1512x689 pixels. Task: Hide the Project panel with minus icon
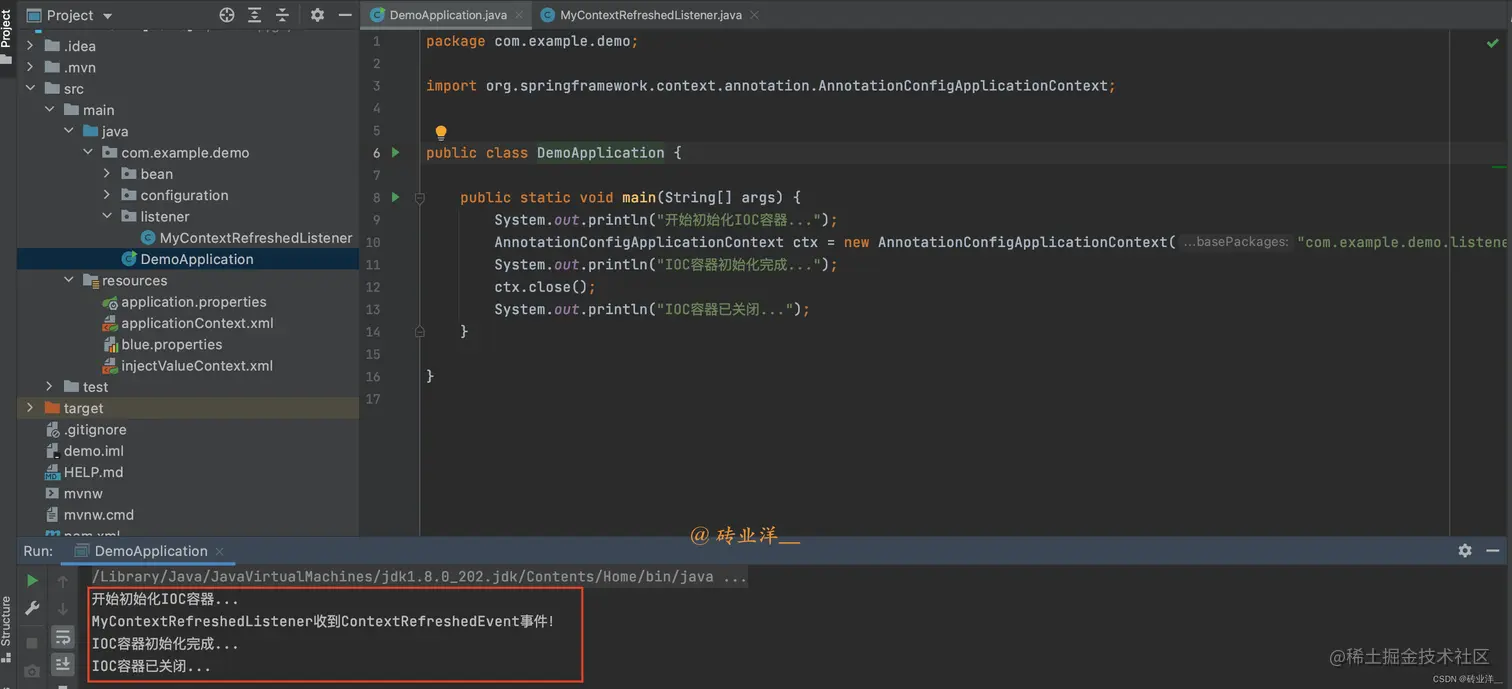[345, 15]
